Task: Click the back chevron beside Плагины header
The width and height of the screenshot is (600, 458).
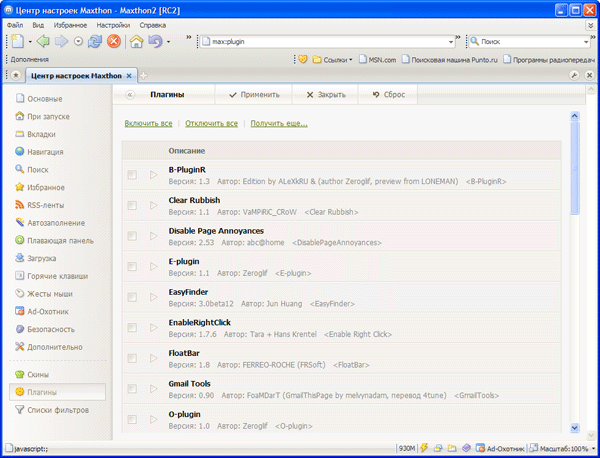Action: pos(130,95)
